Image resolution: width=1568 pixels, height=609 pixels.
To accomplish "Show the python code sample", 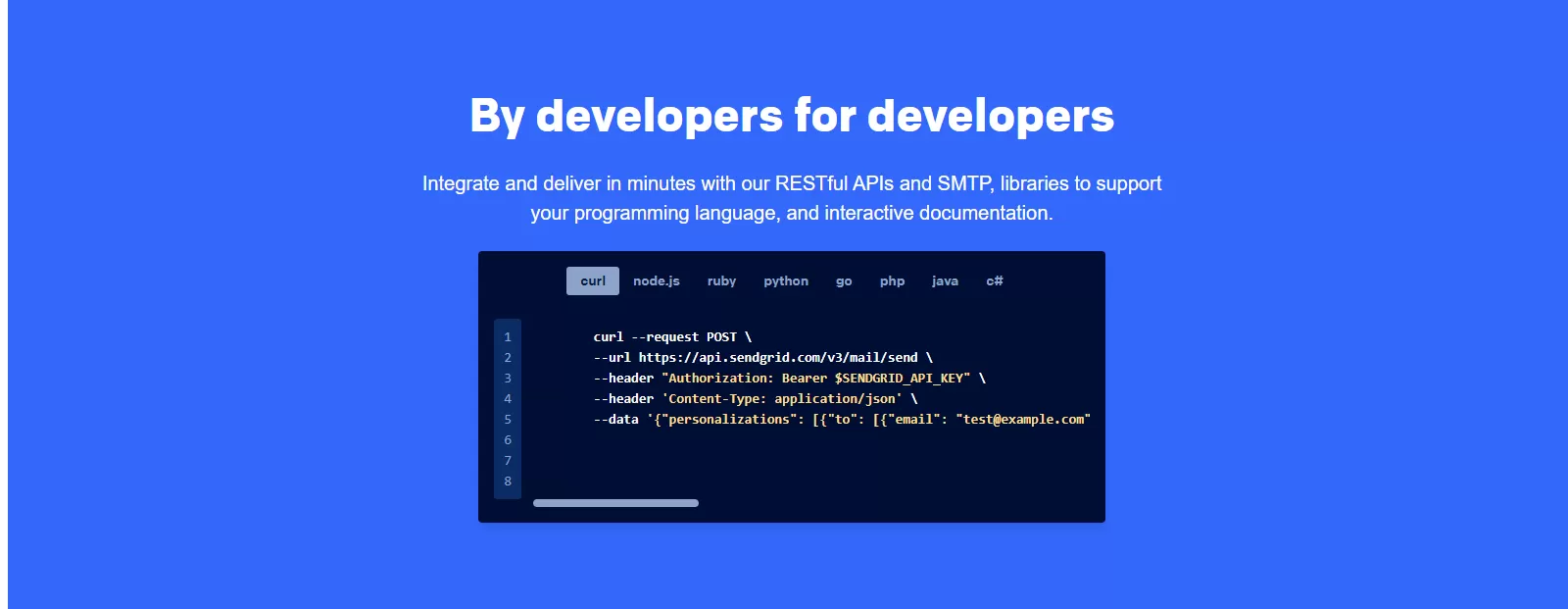I will [786, 281].
